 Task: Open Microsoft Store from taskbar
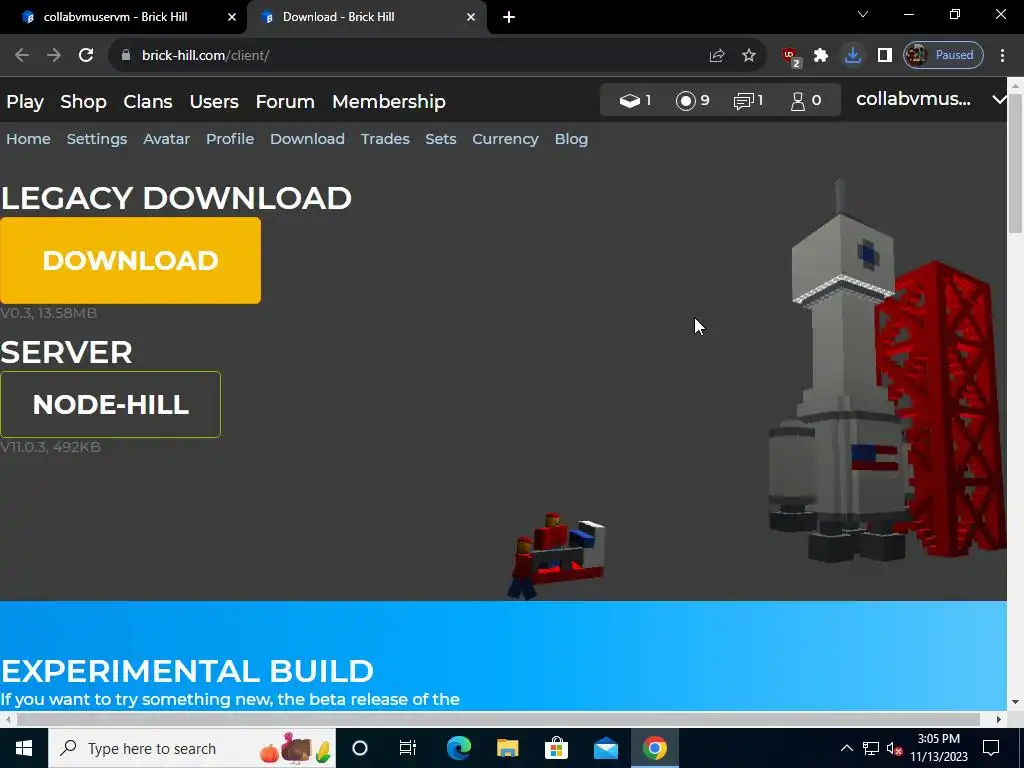[556, 748]
